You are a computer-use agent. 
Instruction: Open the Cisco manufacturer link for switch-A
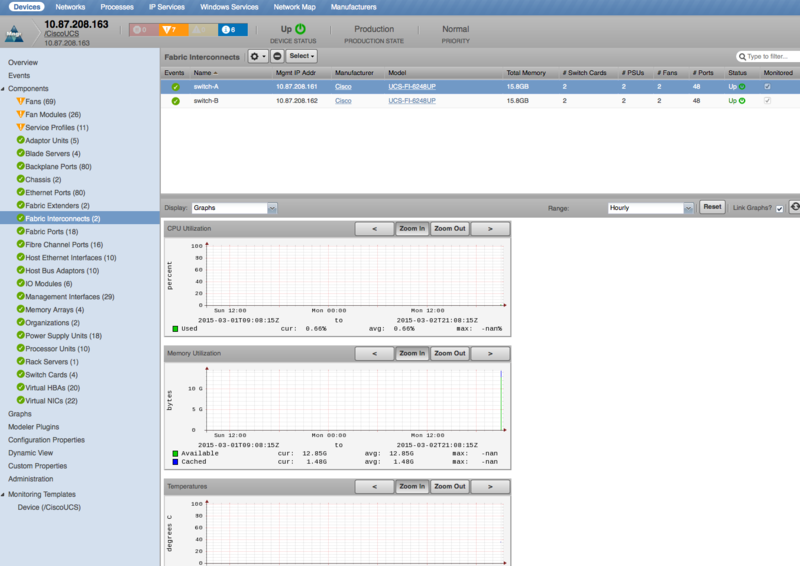coord(343,87)
